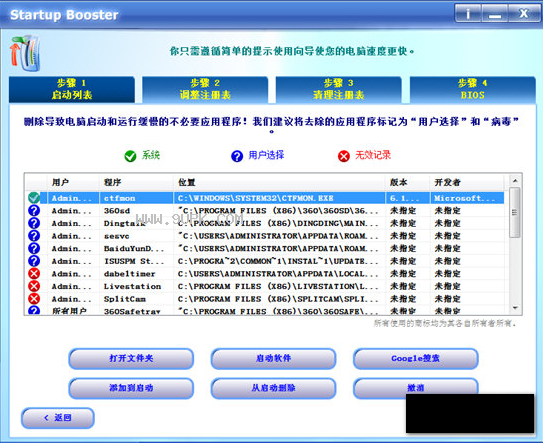Click the LIVESTATION path cell
543x443 pixels.
(279, 286)
